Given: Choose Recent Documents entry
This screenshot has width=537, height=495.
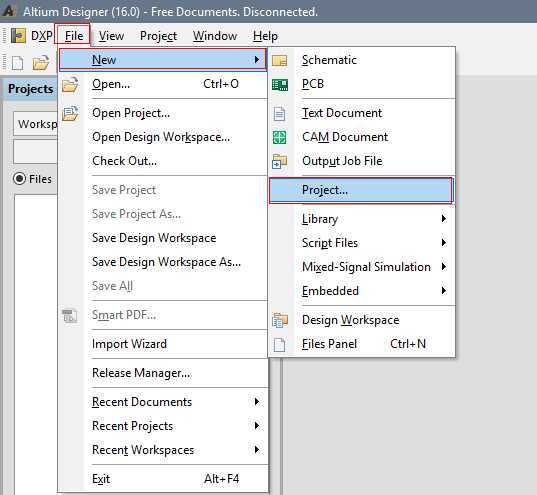Looking at the screenshot, I should [x=163, y=401].
